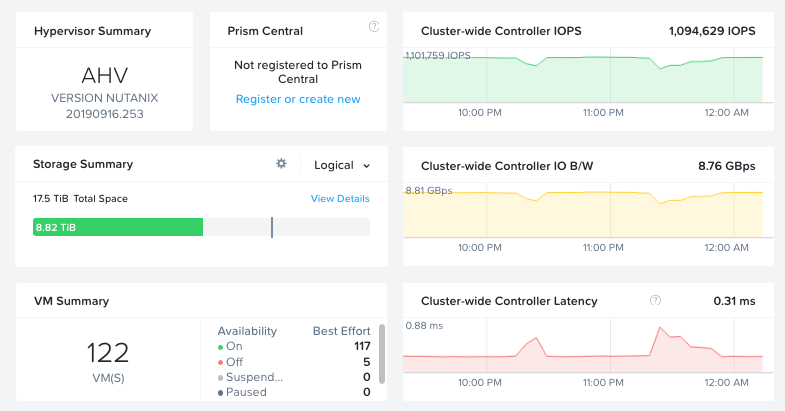This screenshot has height=411, width=785.
Task: Click Prism Central help question mark icon
Action: click(x=374, y=26)
